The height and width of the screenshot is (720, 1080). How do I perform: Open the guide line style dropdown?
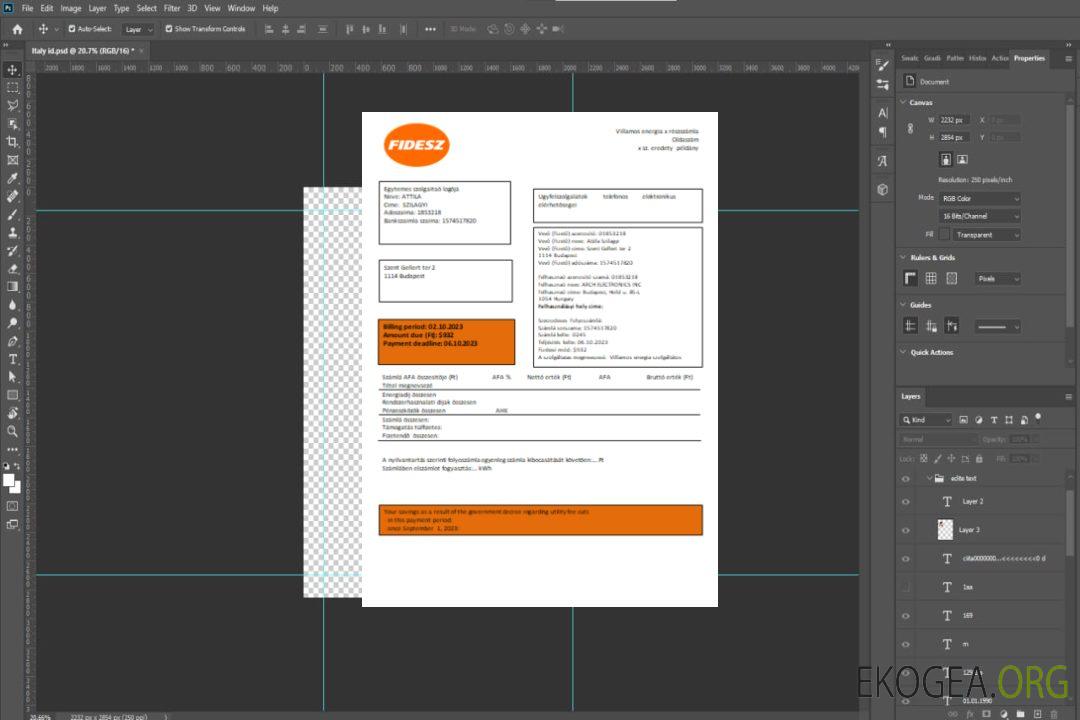tap(997, 327)
